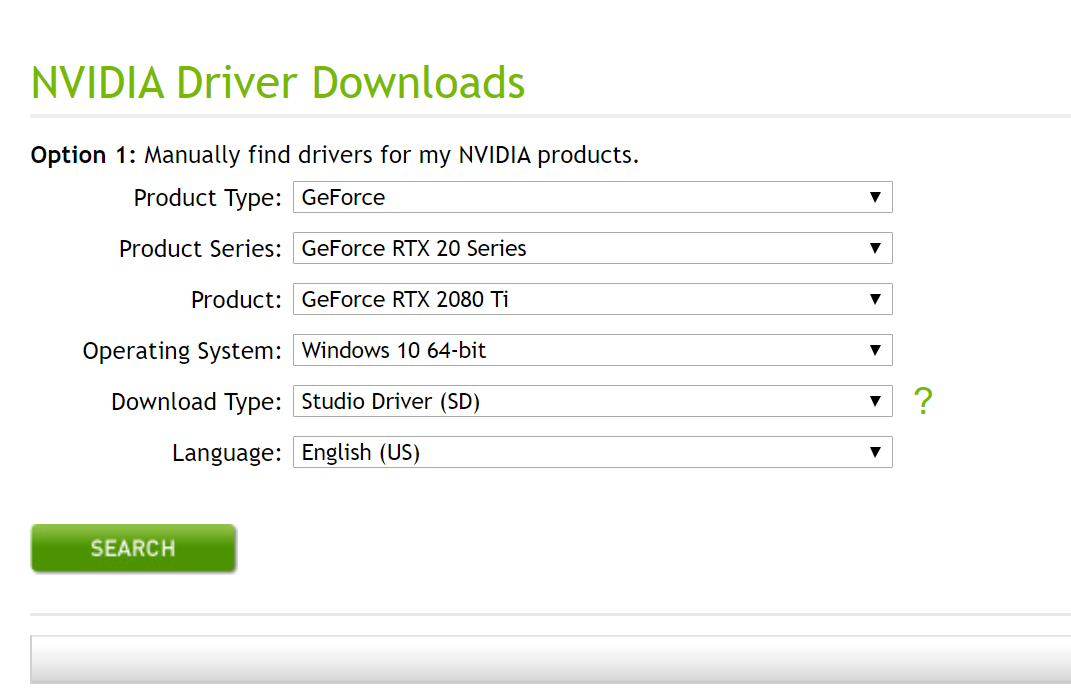1071x690 pixels.
Task: Open the Product Type dropdown showing GeForce
Action: (x=592, y=197)
